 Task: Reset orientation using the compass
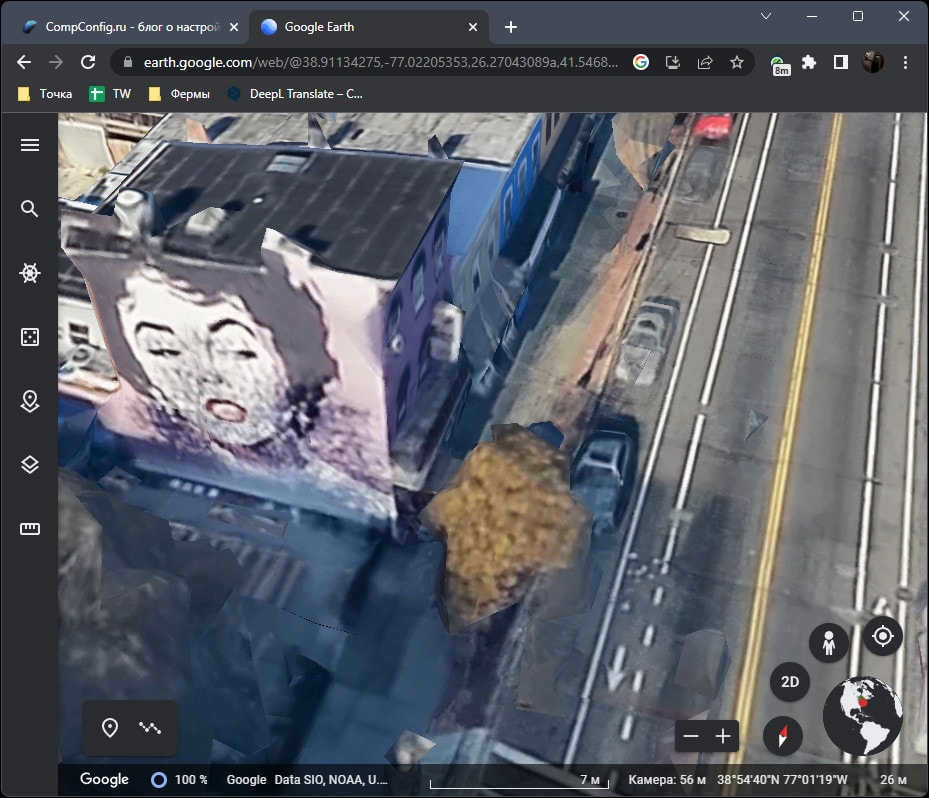point(783,735)
